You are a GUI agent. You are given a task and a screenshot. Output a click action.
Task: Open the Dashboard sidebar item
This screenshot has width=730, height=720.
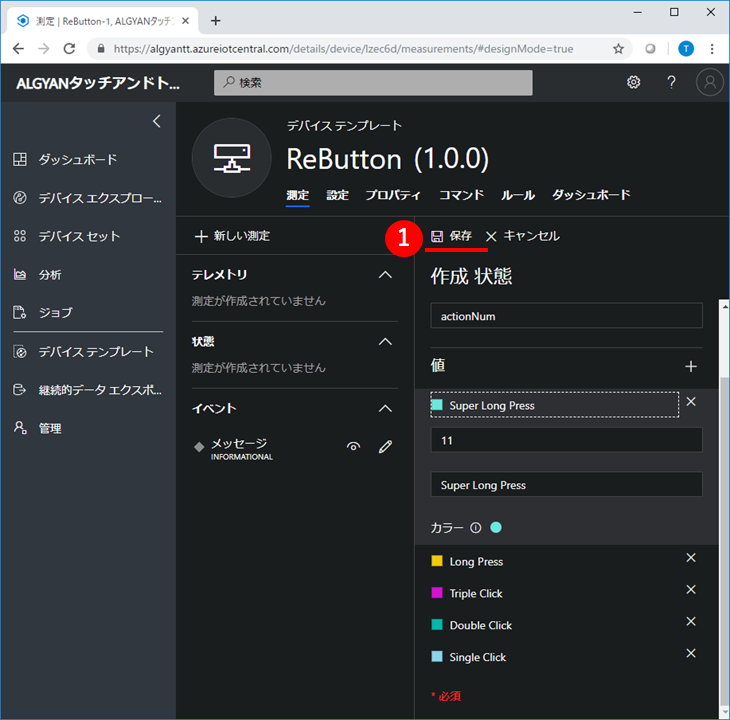pyautogui.click(x=65, y=160)
